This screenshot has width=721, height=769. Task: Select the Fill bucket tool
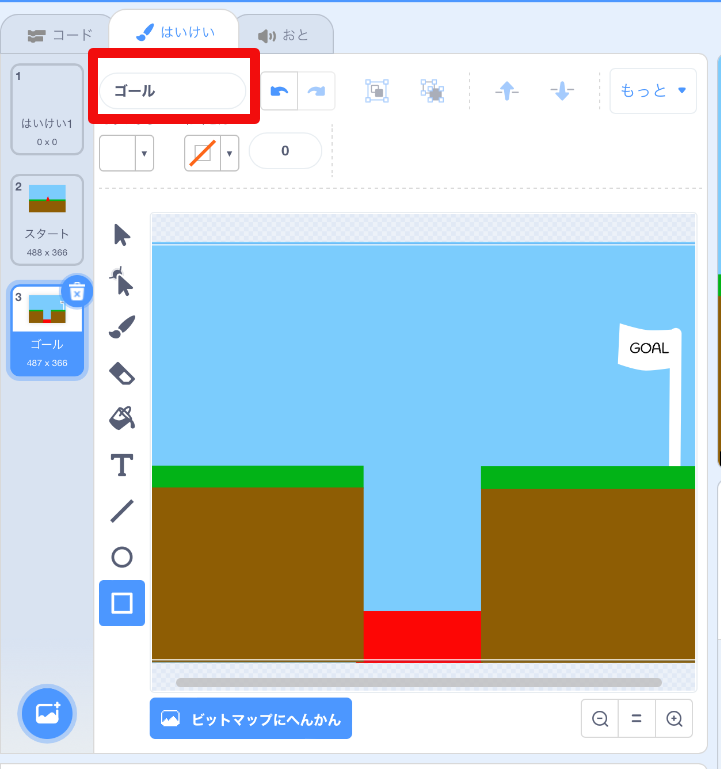point(122,418)
